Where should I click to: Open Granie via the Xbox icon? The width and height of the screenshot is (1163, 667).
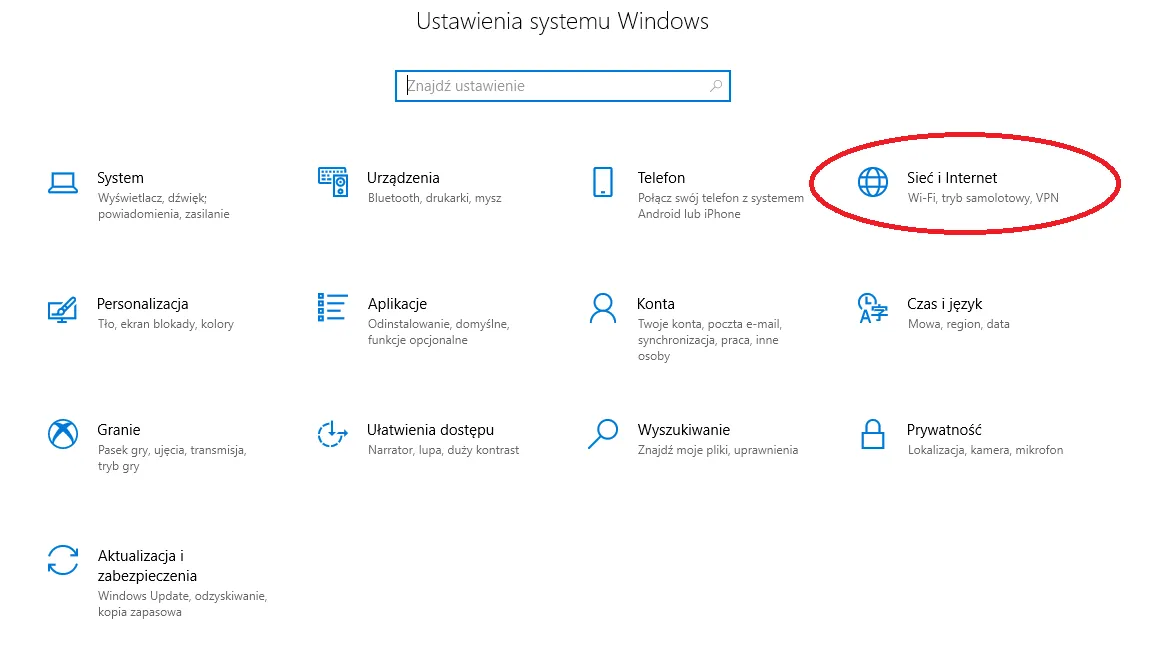62,434
